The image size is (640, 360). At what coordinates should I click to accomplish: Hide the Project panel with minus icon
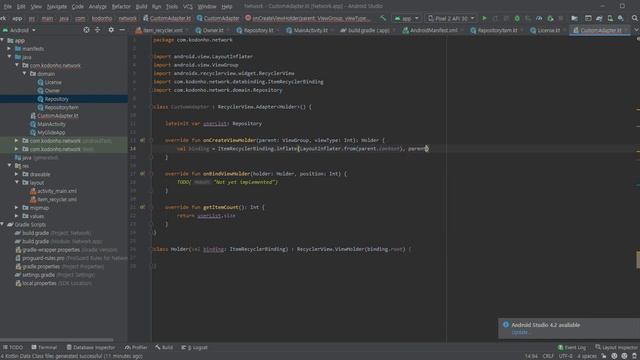pos(122,30)
